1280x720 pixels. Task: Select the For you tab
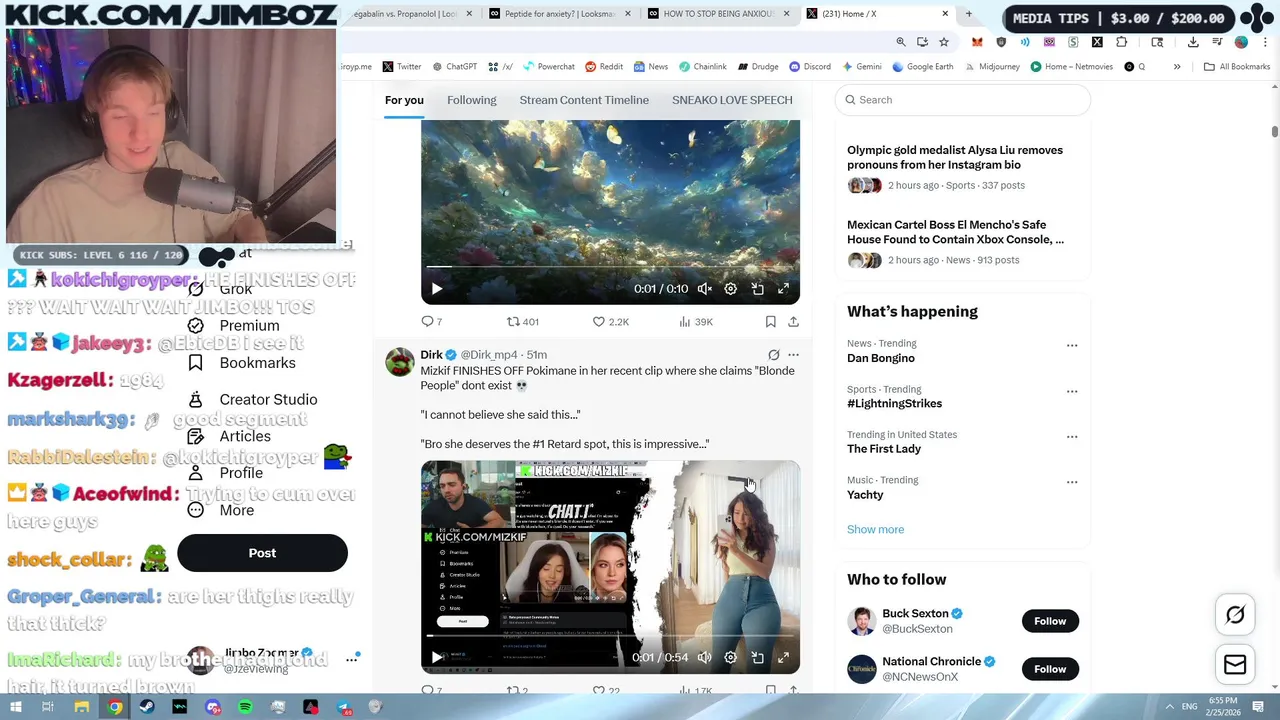pyautogui.click(x=404, y=100)
